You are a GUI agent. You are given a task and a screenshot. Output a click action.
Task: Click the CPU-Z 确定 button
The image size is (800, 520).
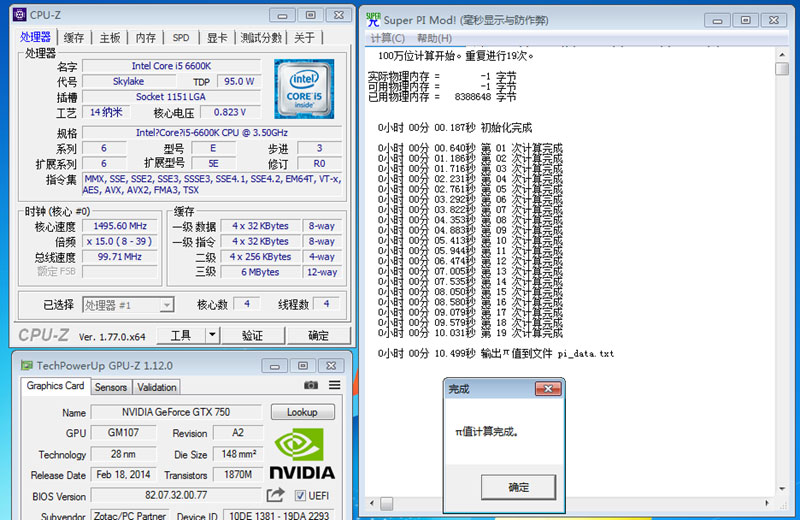click(318, 335)
